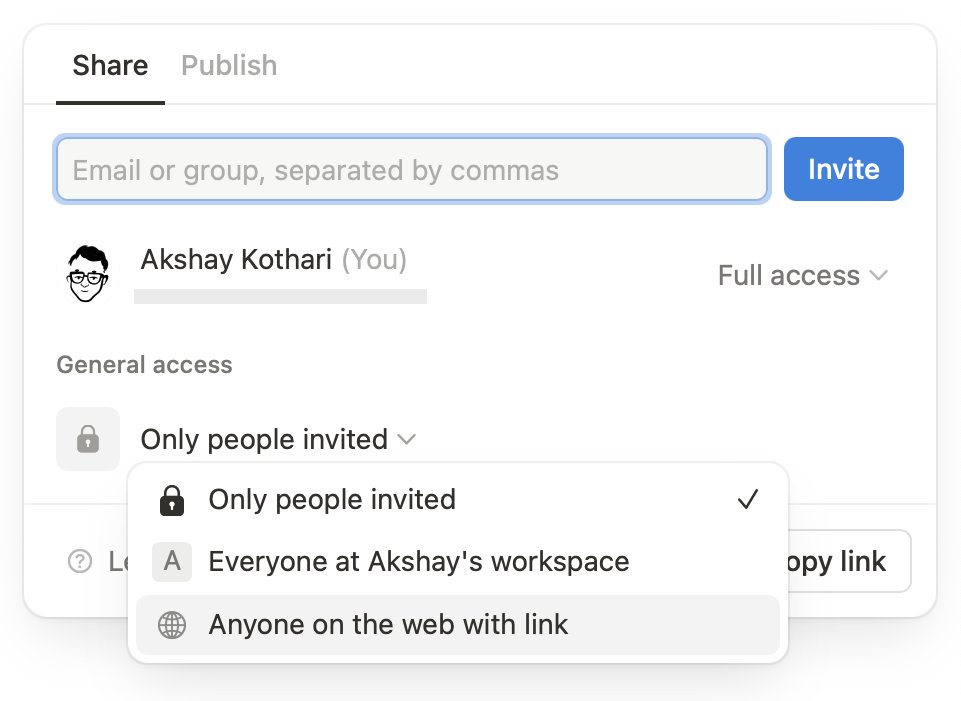Image resolution: width=961 pixels, height=701 pixels.
Task: Click the chevron beside Only people invited
Action: [407, 439]
